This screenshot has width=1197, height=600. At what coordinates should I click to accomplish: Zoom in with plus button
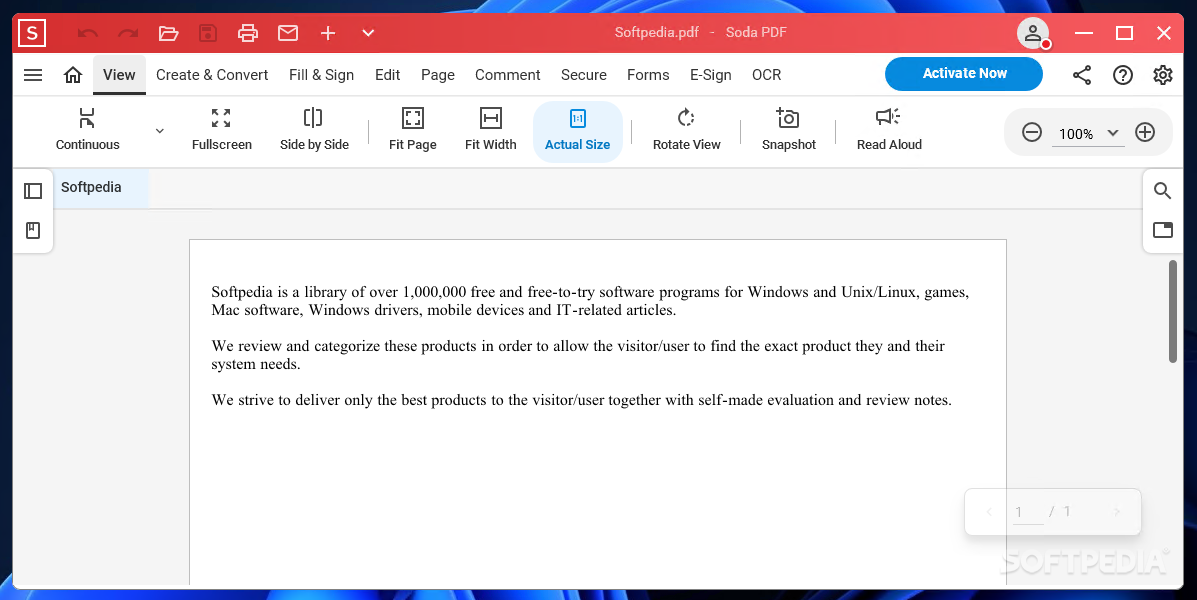click(x=1145, y=133)
